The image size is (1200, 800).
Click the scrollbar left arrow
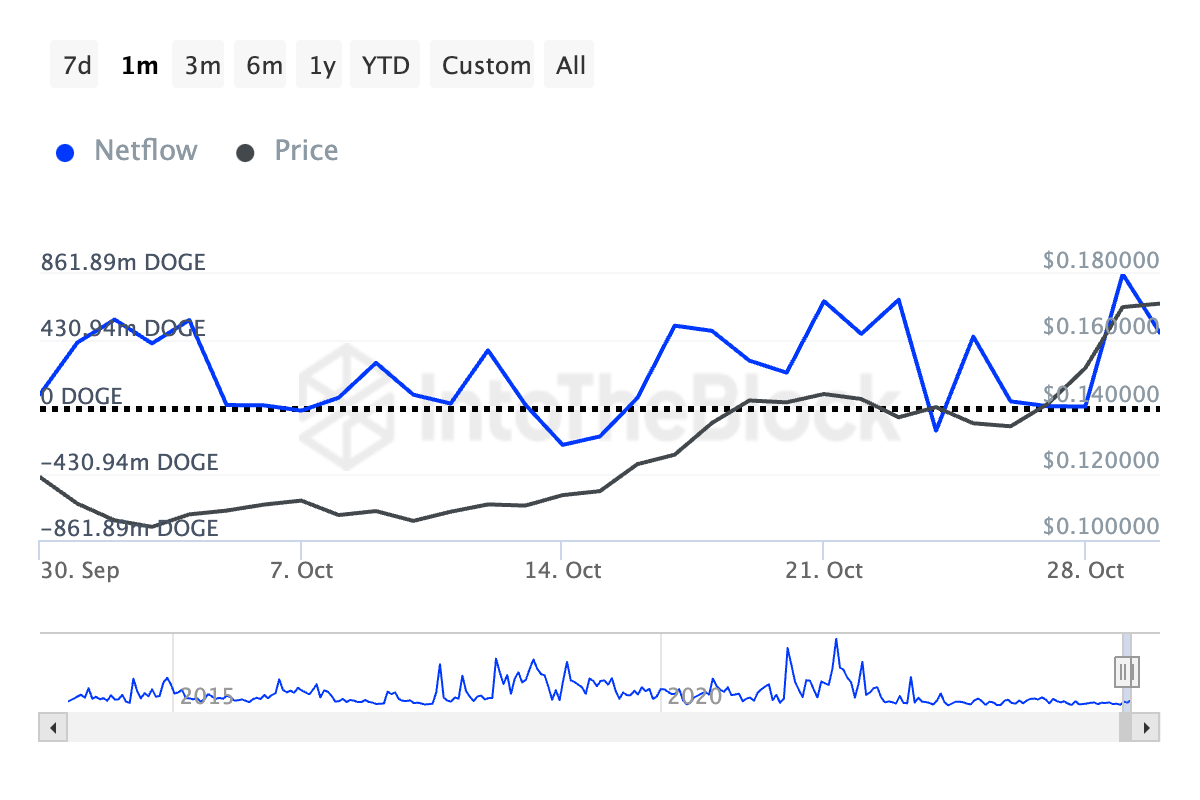point(49,727)
